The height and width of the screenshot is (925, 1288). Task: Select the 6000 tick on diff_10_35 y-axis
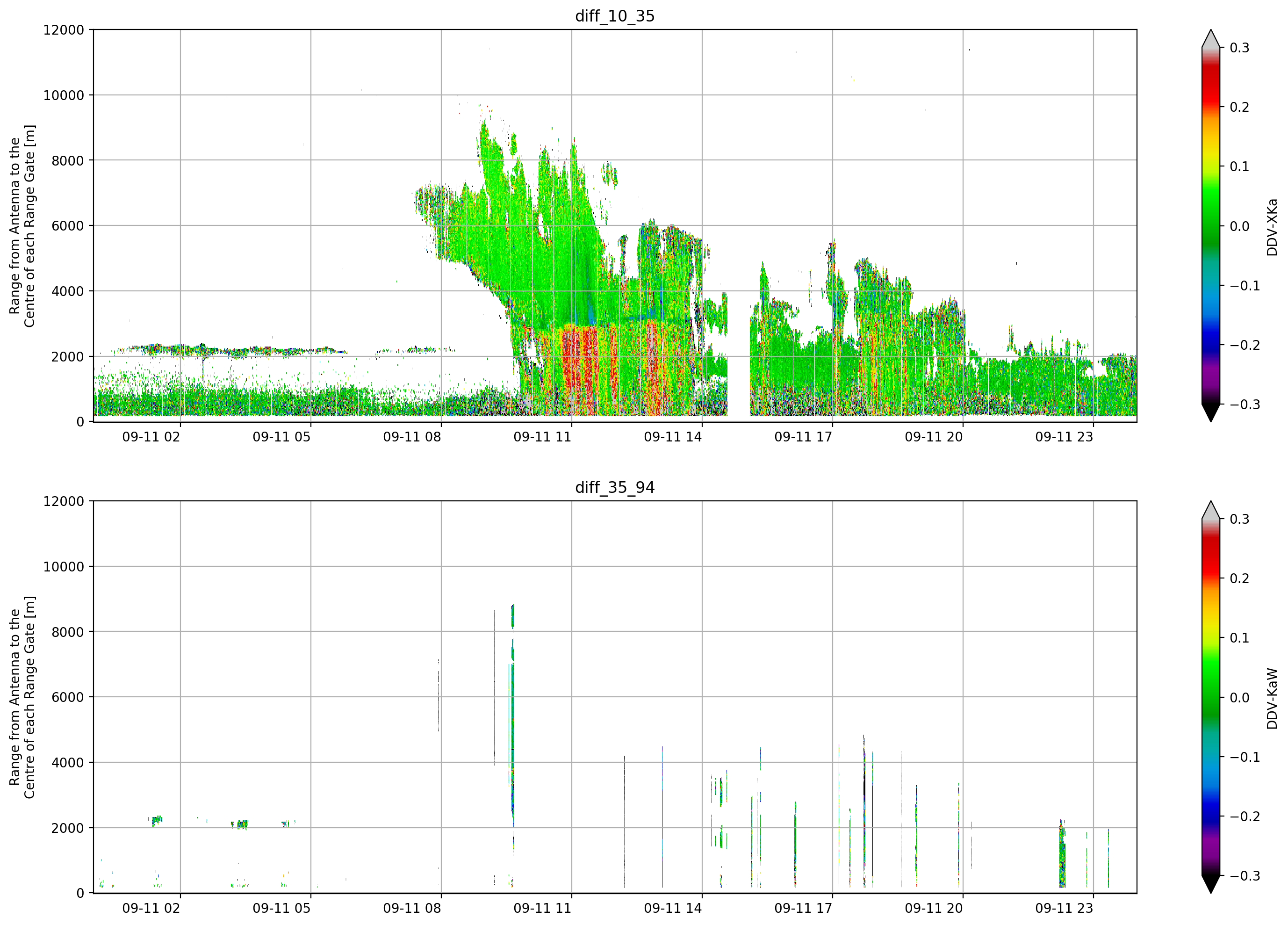pos(68,225)
